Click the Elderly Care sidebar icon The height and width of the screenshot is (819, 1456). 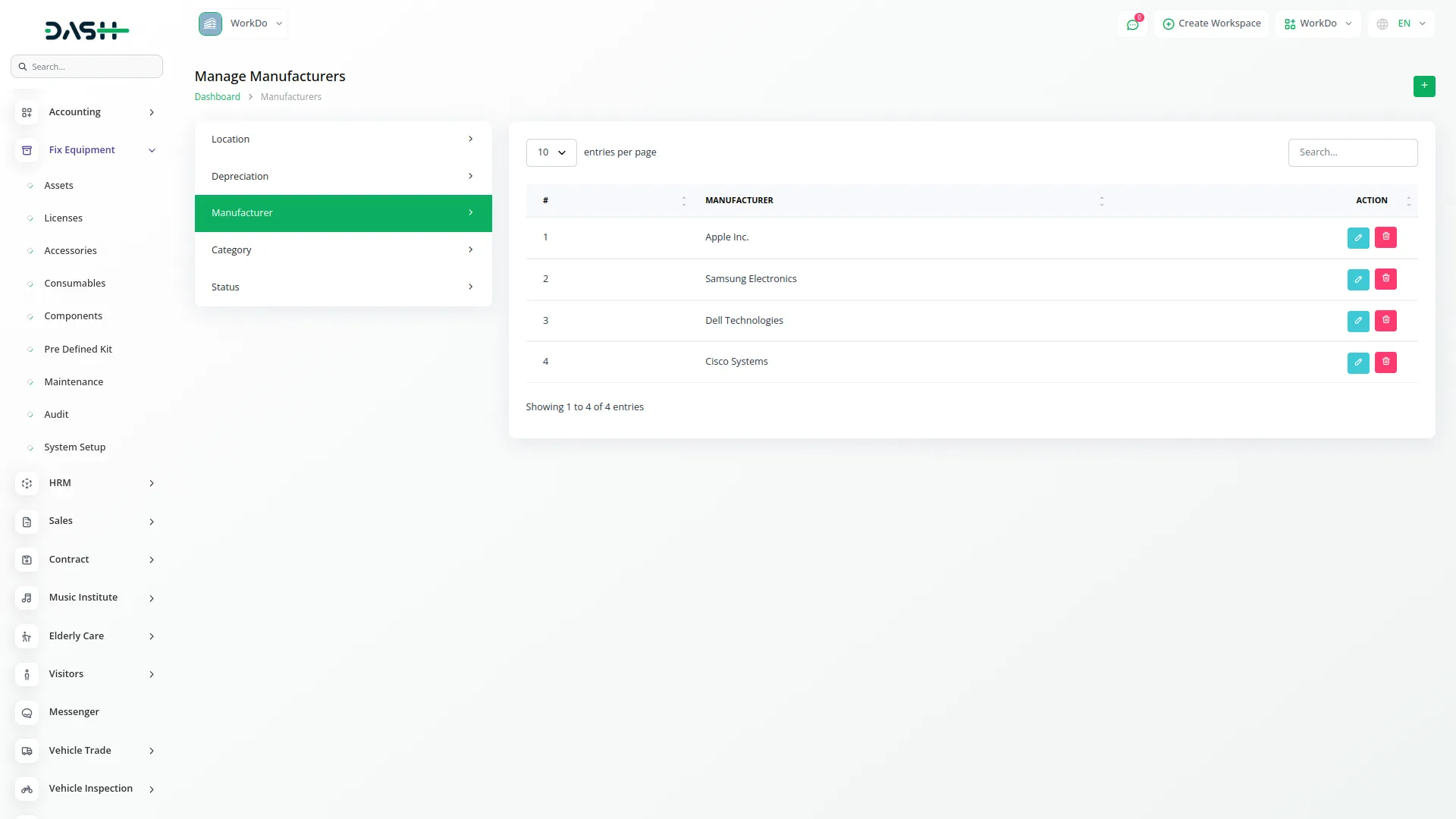27,637
